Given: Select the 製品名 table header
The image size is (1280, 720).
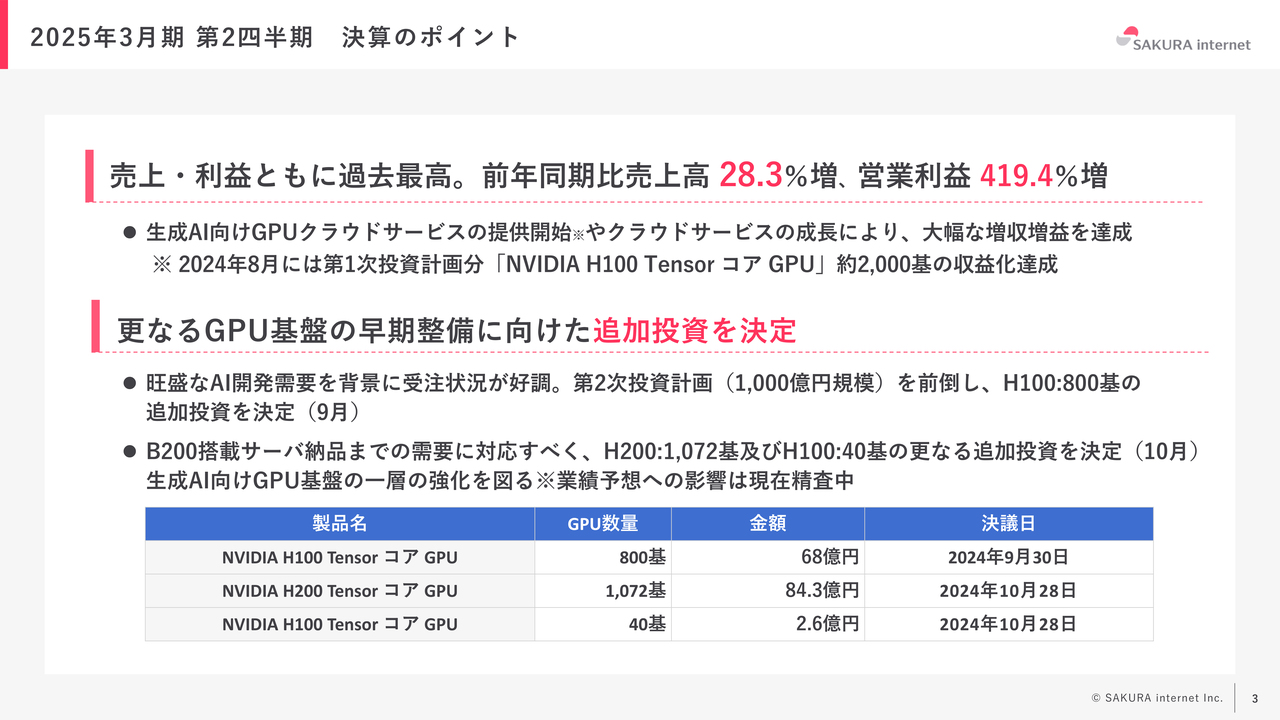Looking at the screenshot, I should click(x=340, y=523).
